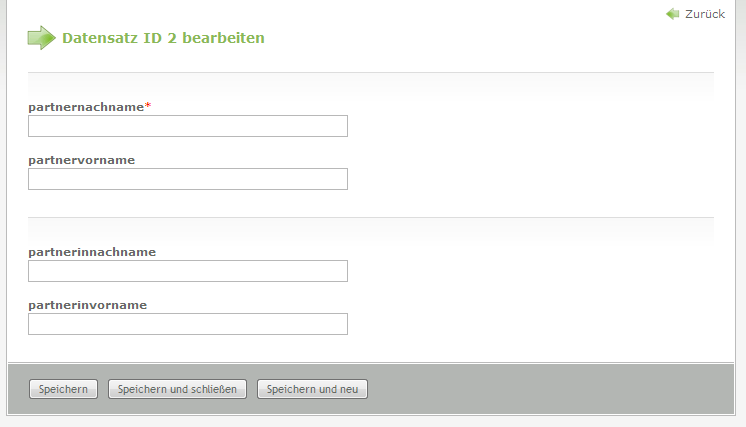
Task: Select the partnerinvorname text field
Action: 188,324
